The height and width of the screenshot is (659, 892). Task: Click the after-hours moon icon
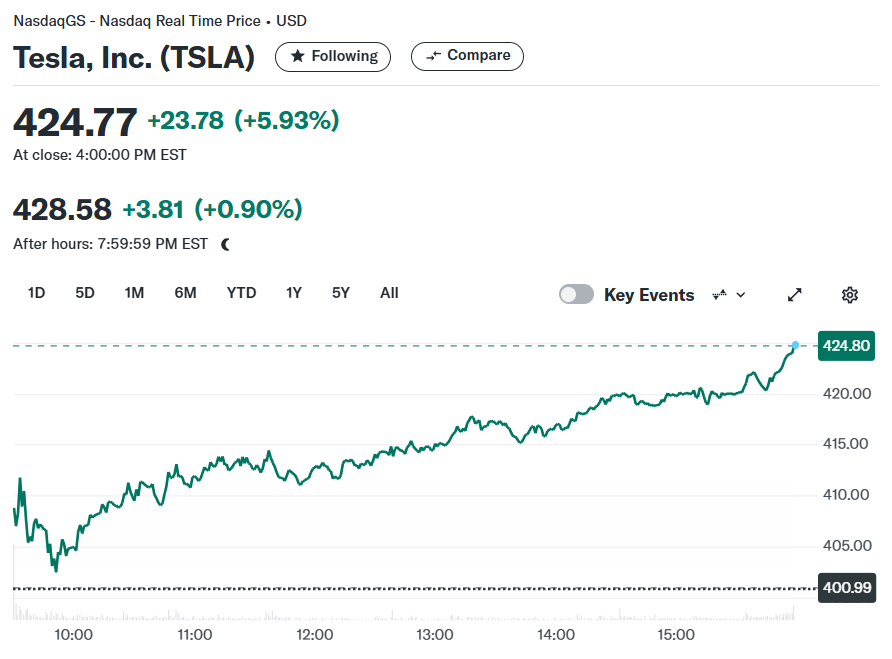coord(226,245)
